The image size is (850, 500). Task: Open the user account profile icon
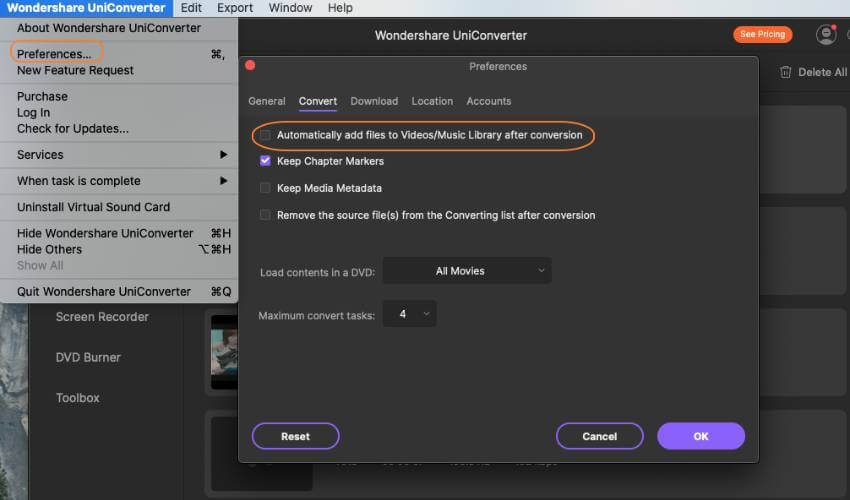pos(826,35)
